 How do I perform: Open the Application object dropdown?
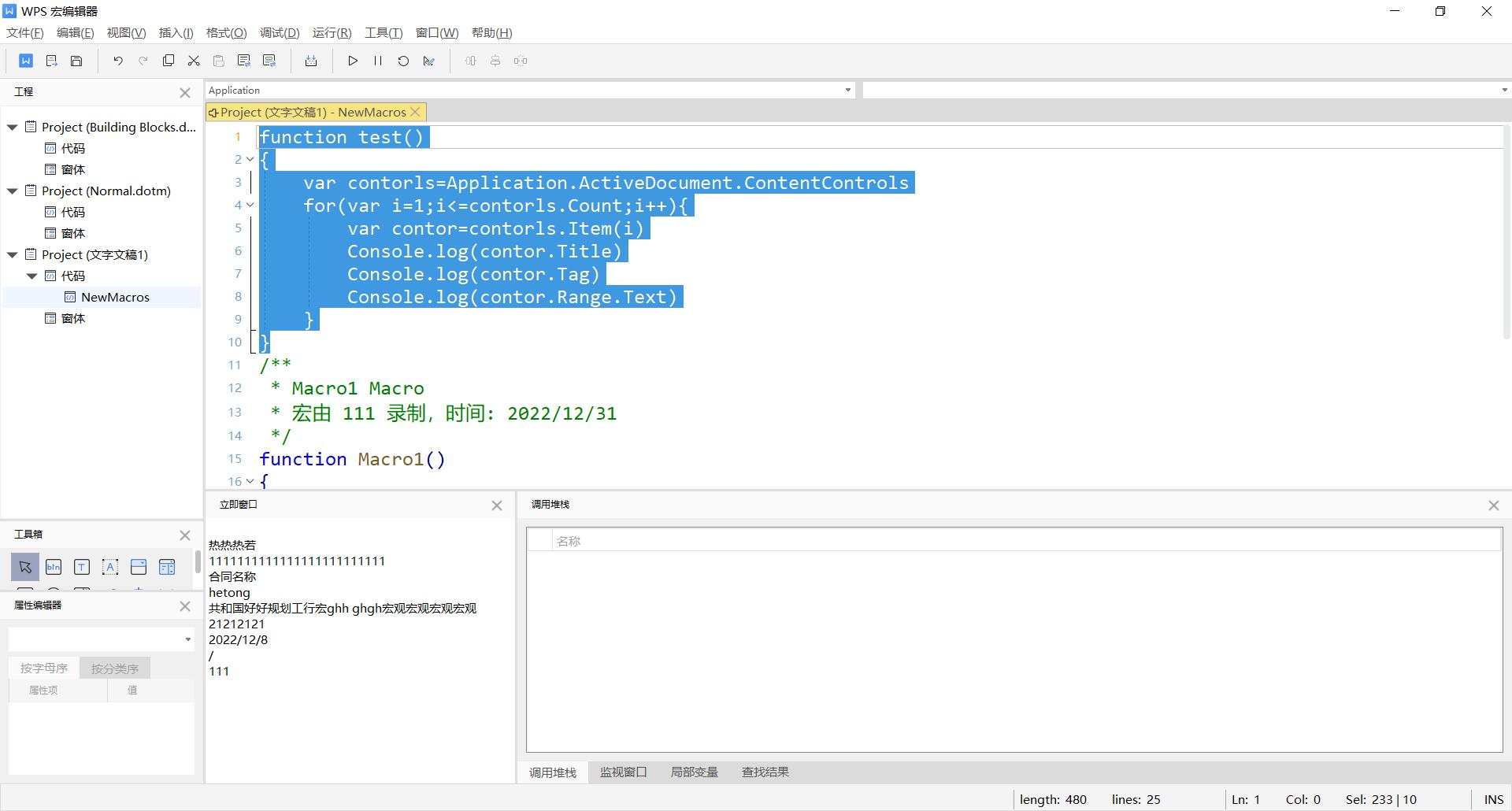[x=847, y=91]
